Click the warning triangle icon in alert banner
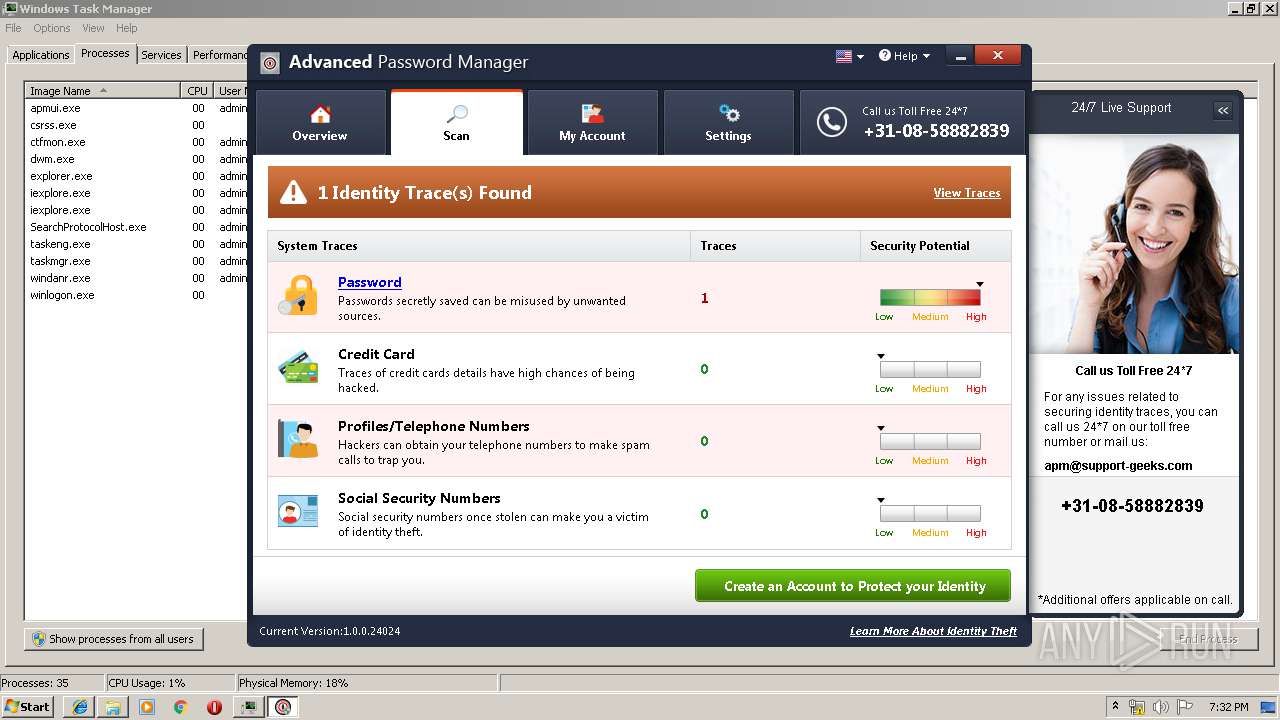Viewport: 1280px width, 720px height. point(293,192)
